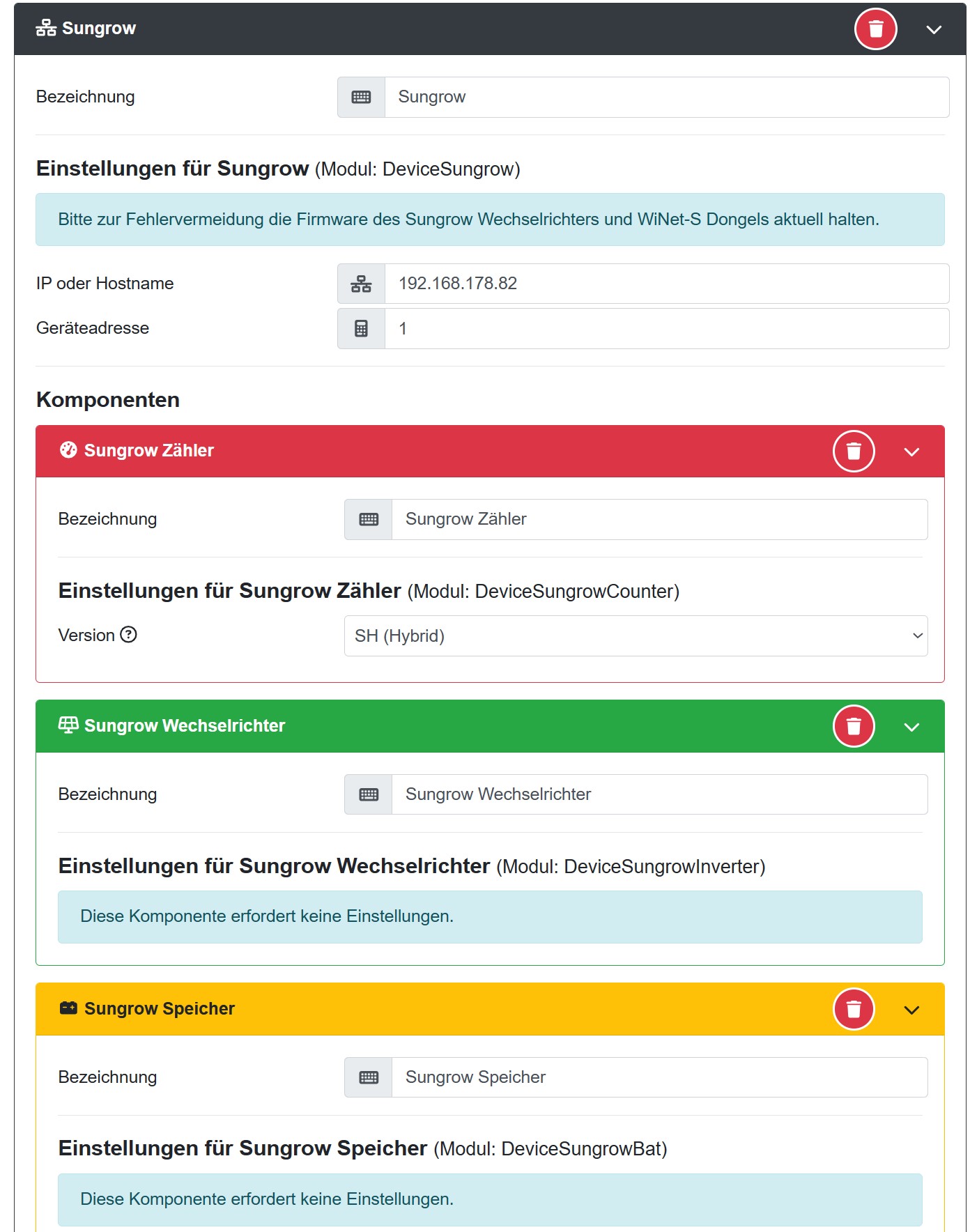Remove the Sungrow Wechselrichter component via trash icon

click(x=853, y=727)
